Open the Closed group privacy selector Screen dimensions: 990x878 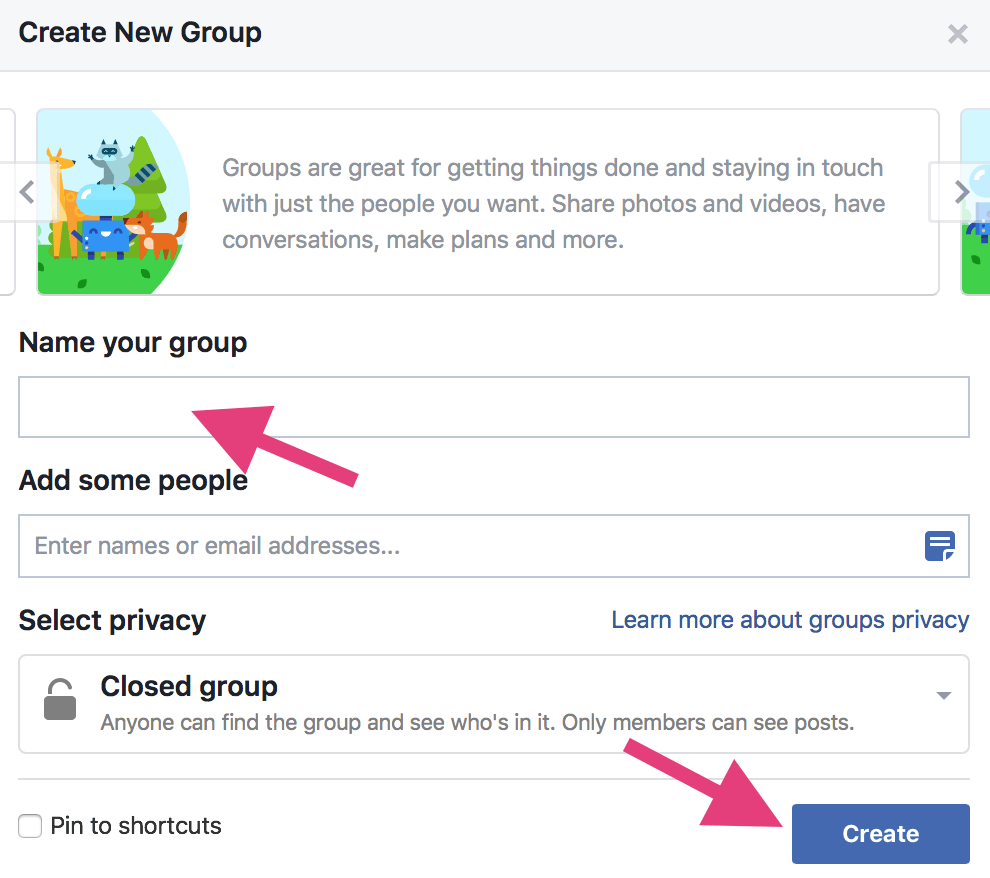(x=494, y=704)
